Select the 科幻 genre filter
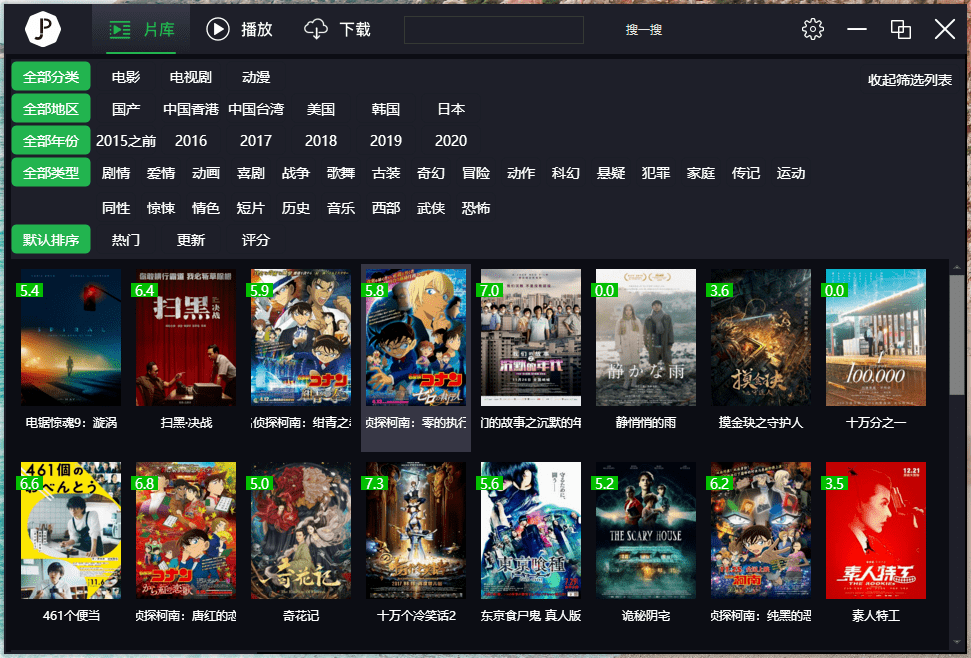 coord(566,173)
